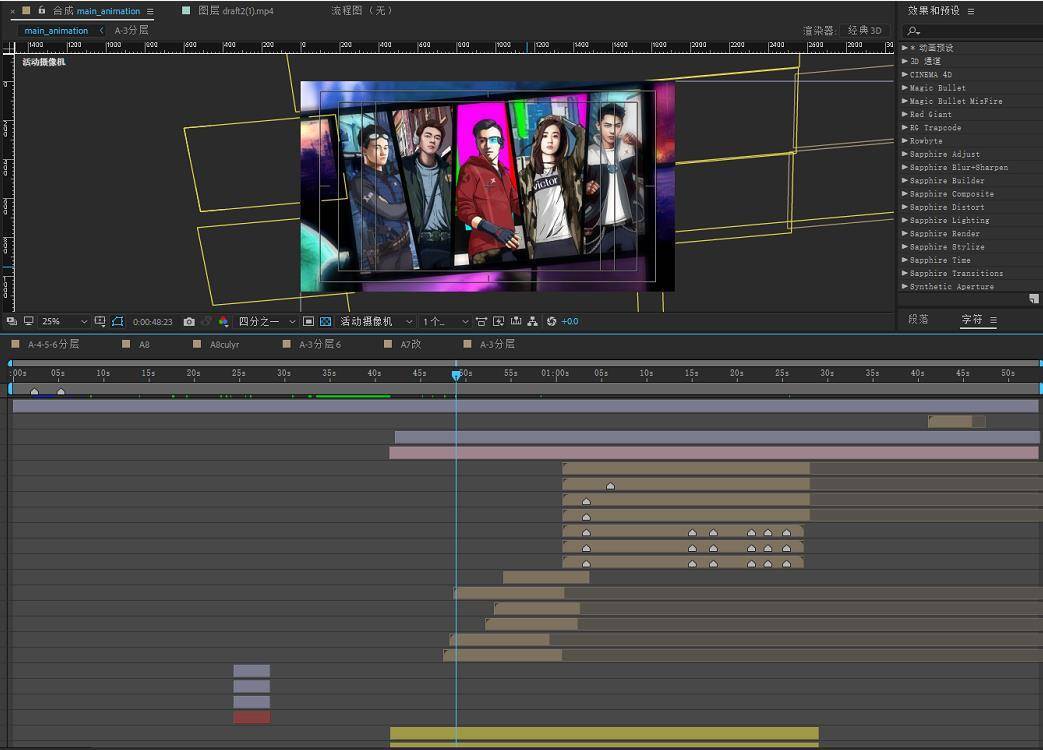Screen dimensions: 1043x750
Task: Click the 01:00s mark on time ruler
Action: coord(555,373)
